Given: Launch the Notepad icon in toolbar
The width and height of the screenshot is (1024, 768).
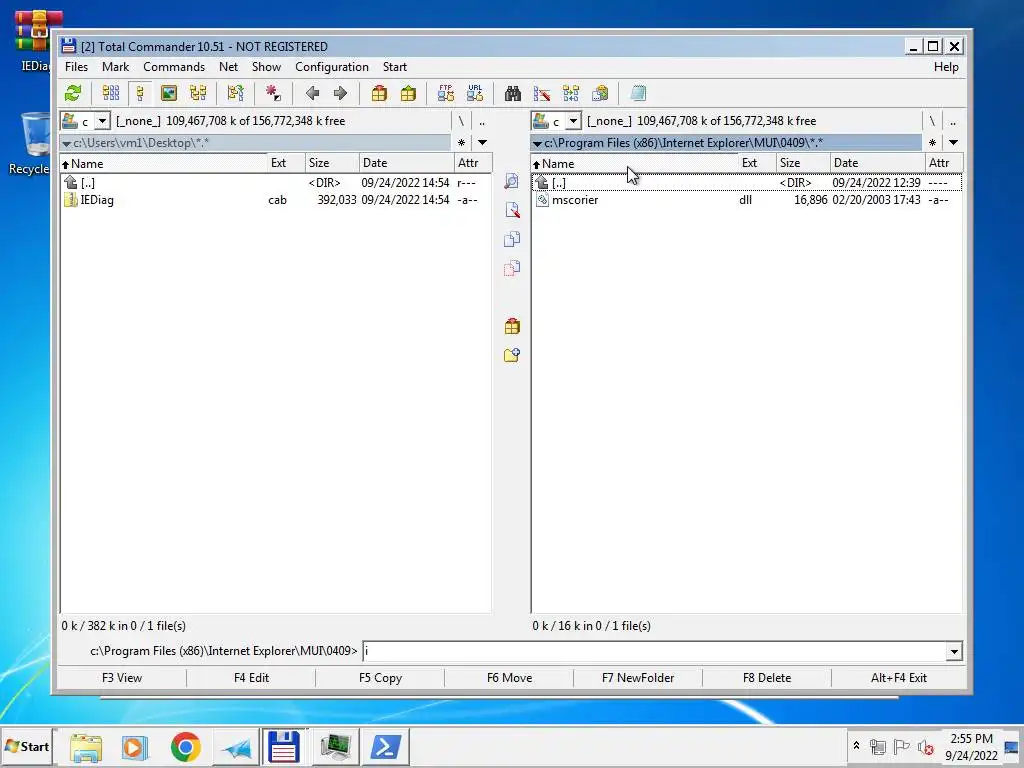Looking at the screenshot, I should coord(638,93).
